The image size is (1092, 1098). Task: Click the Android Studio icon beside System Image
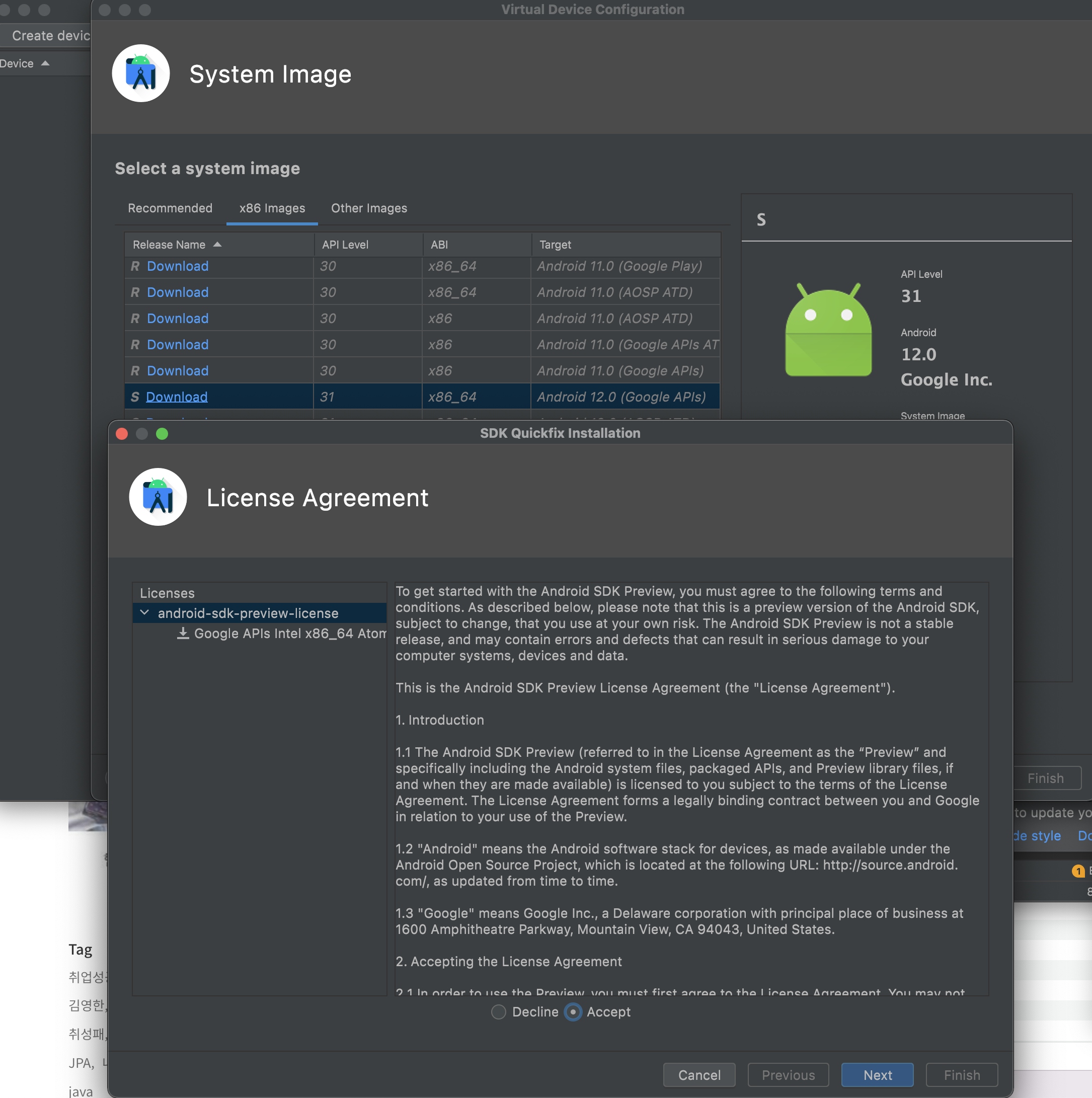[x=140, y=73]
